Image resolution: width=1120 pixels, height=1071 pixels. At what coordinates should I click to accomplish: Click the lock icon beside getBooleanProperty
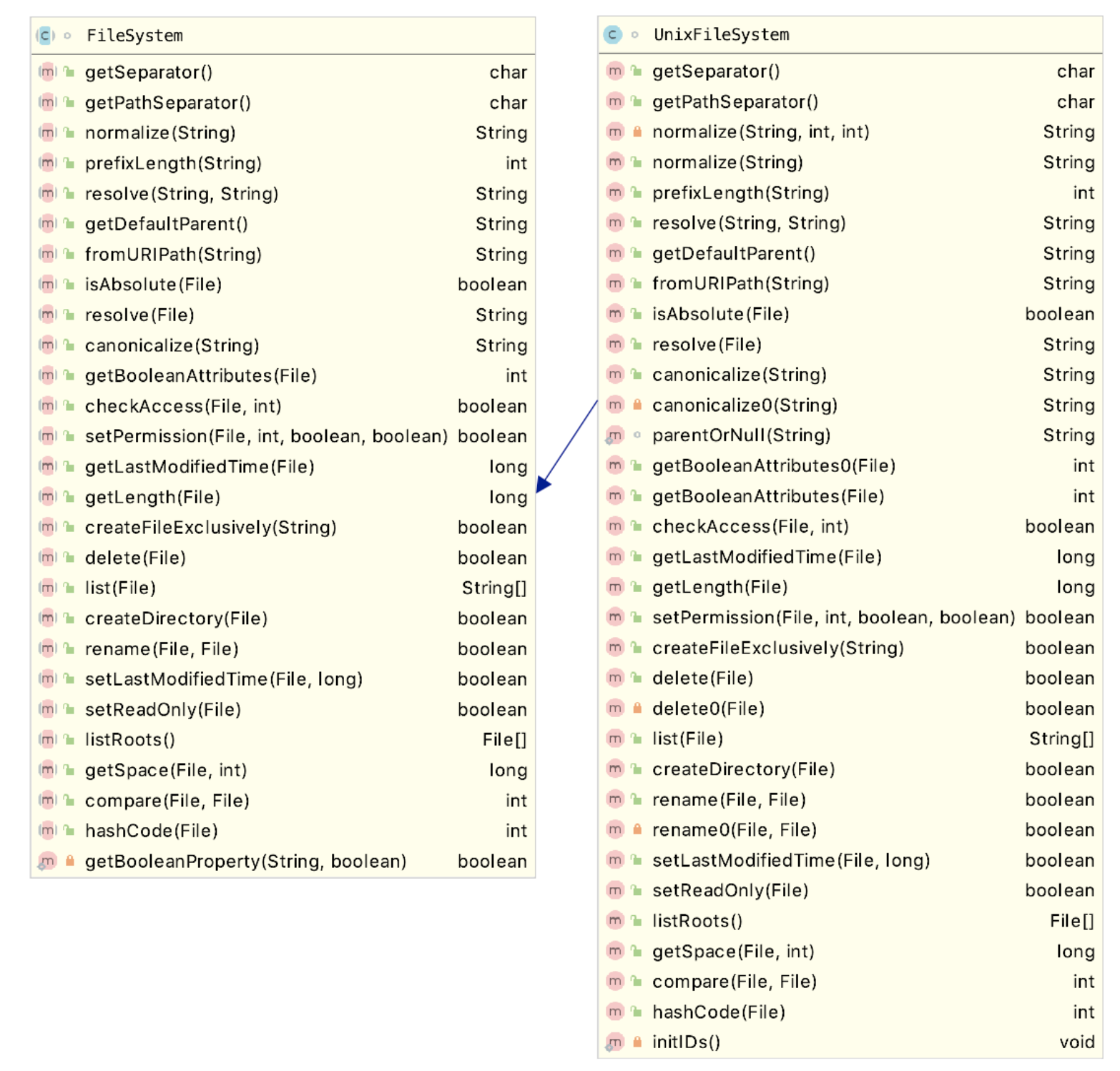pos(69,861)
